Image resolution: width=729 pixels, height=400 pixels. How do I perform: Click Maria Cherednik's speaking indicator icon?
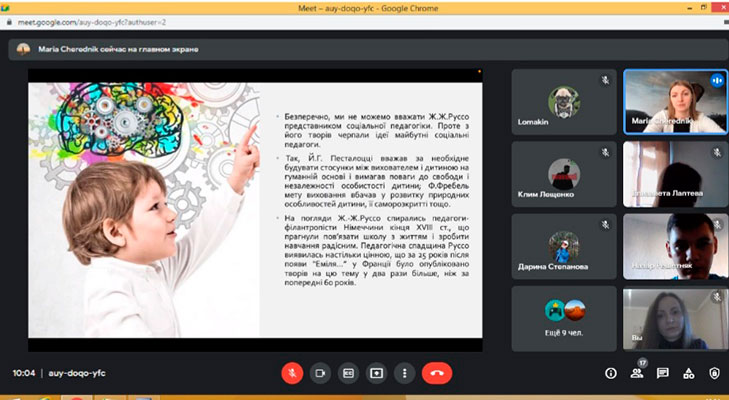pos(717,80)
